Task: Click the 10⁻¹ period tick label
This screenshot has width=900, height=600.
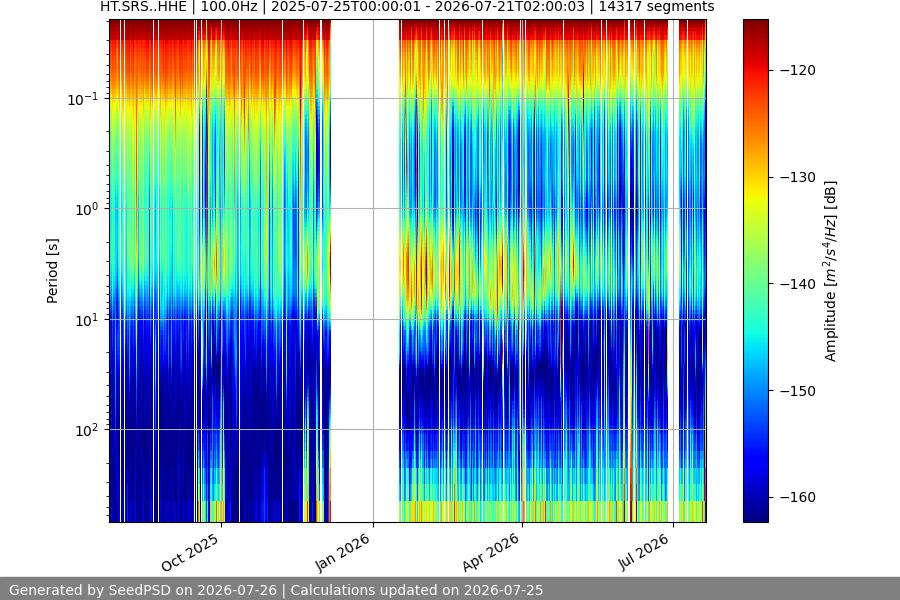Action: point(83,99)
